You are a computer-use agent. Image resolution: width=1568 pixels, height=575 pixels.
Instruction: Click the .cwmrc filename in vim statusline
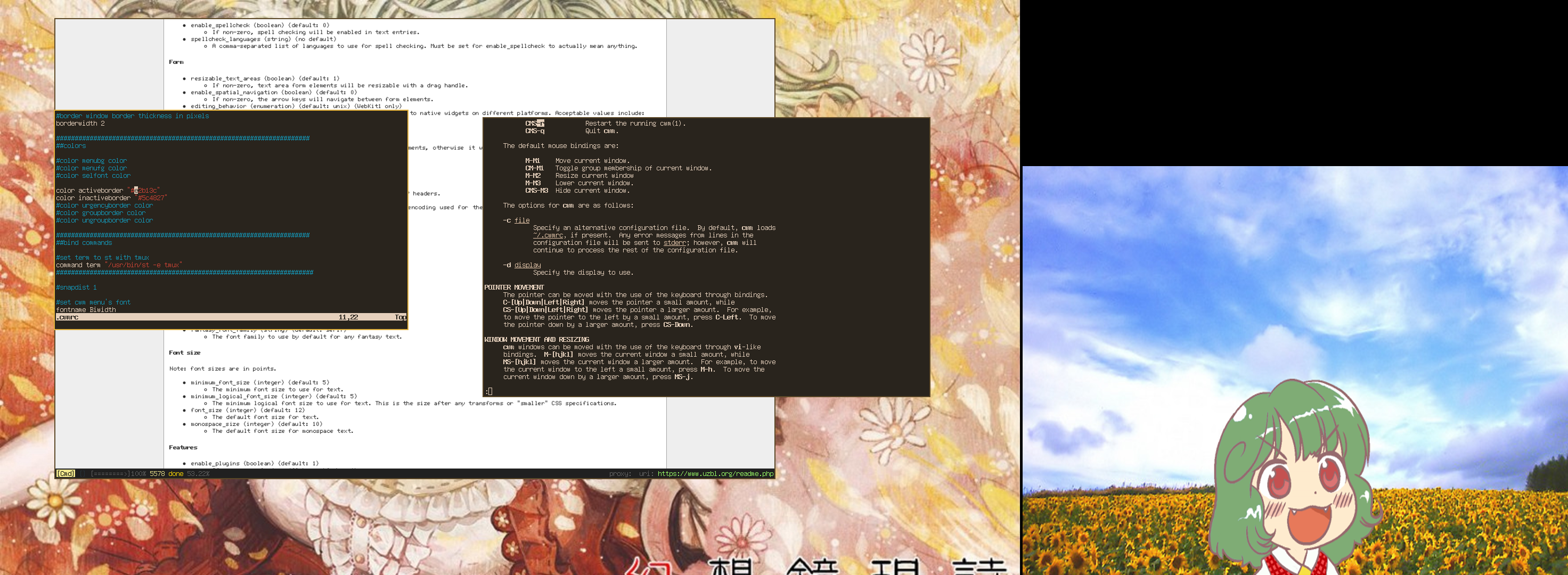pos(67,317)
